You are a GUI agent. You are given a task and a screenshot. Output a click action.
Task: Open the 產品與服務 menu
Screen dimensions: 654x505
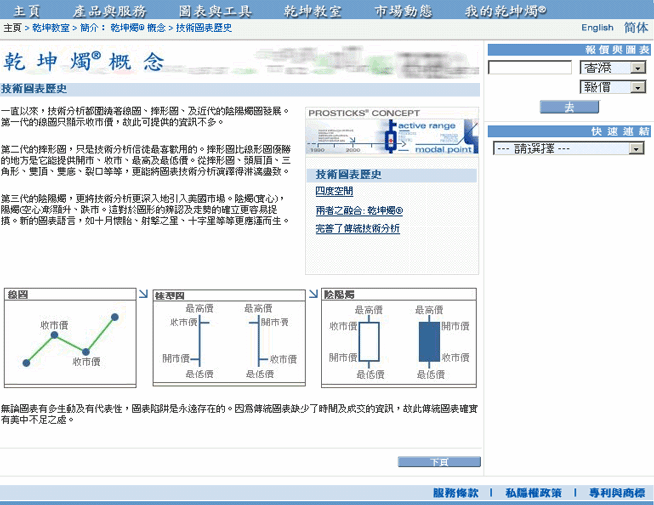[110, 10]
